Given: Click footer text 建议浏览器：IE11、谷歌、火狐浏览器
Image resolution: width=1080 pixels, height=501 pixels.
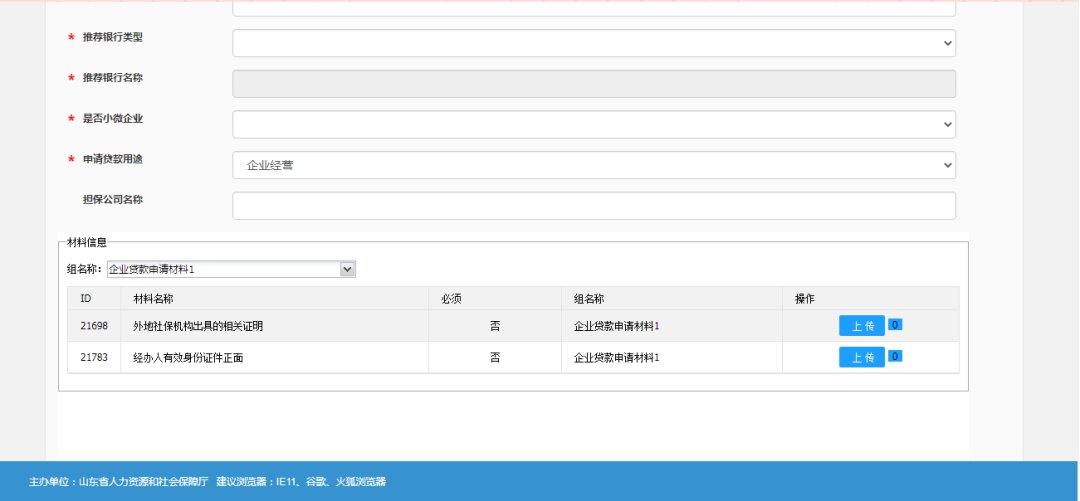Looking at the screenshot, I should 301,482.
